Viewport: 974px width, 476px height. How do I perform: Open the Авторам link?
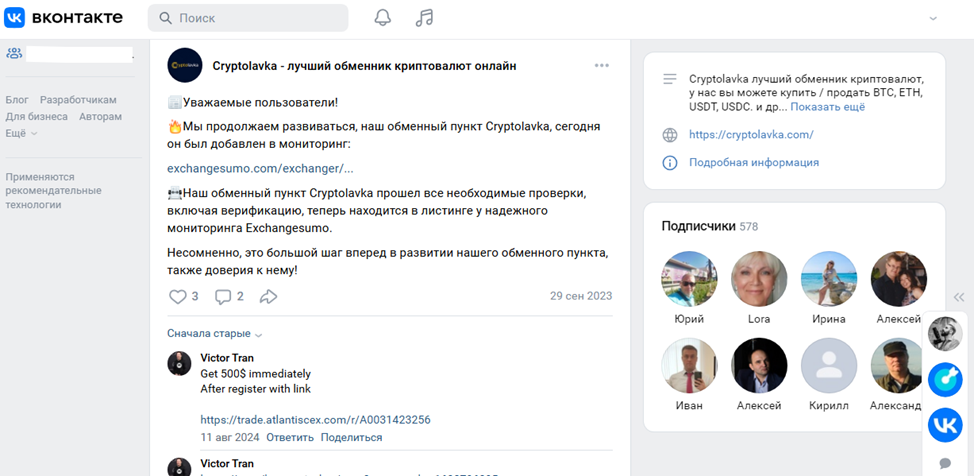101,117
